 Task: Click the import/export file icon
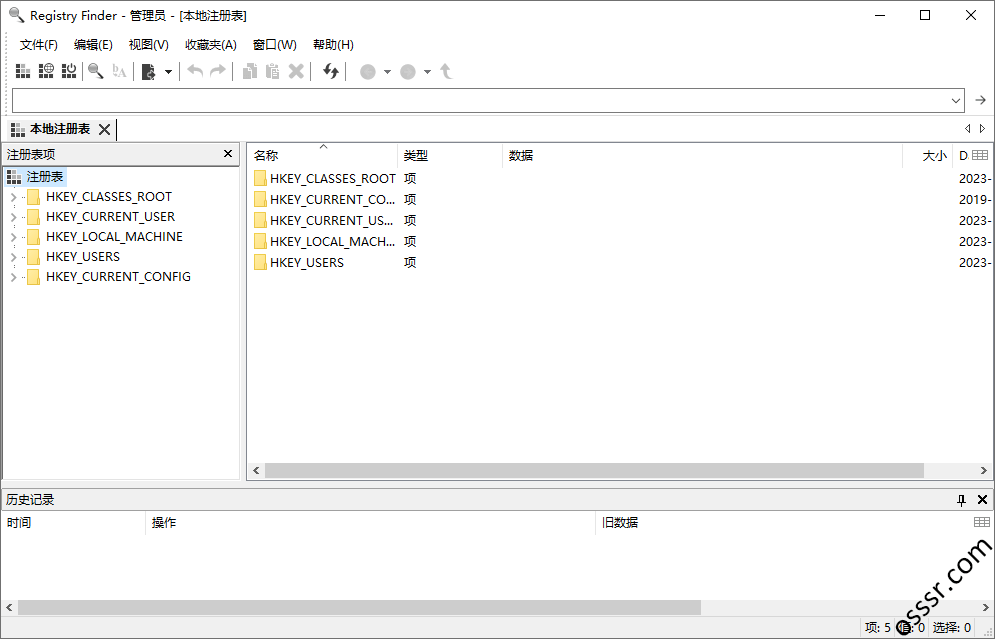tap(148, 72)
